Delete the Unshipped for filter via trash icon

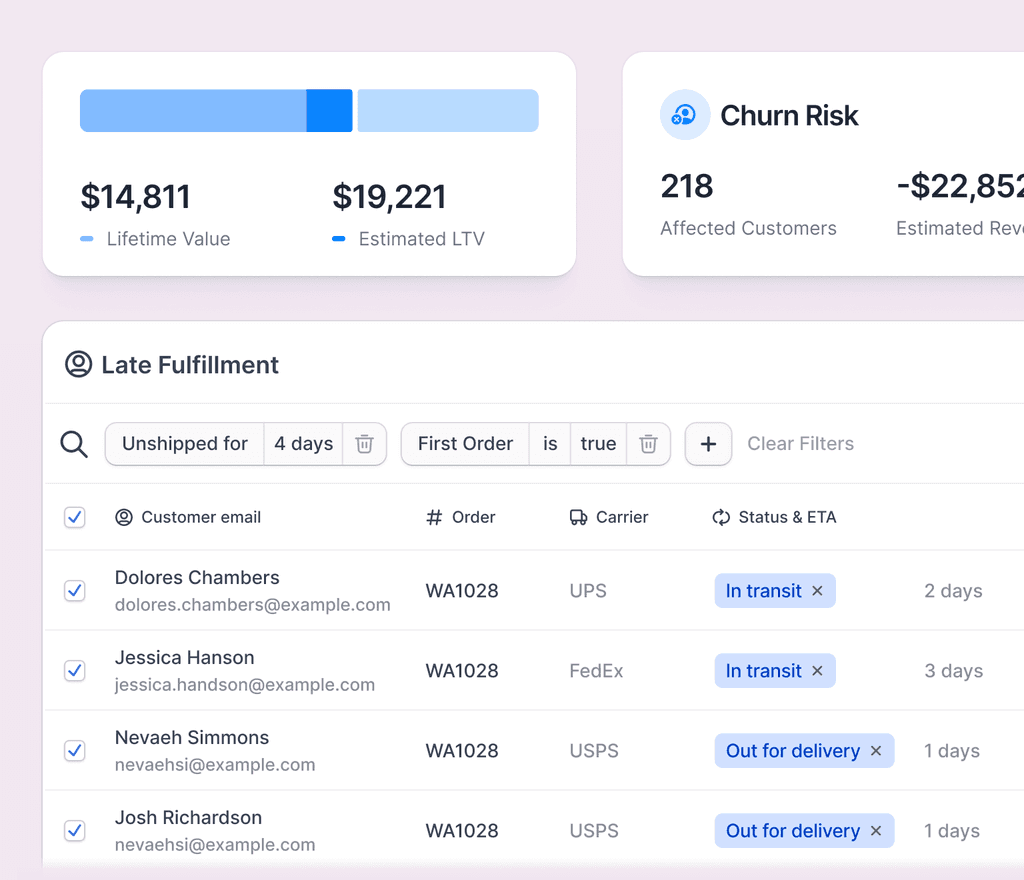click(364, 444)
